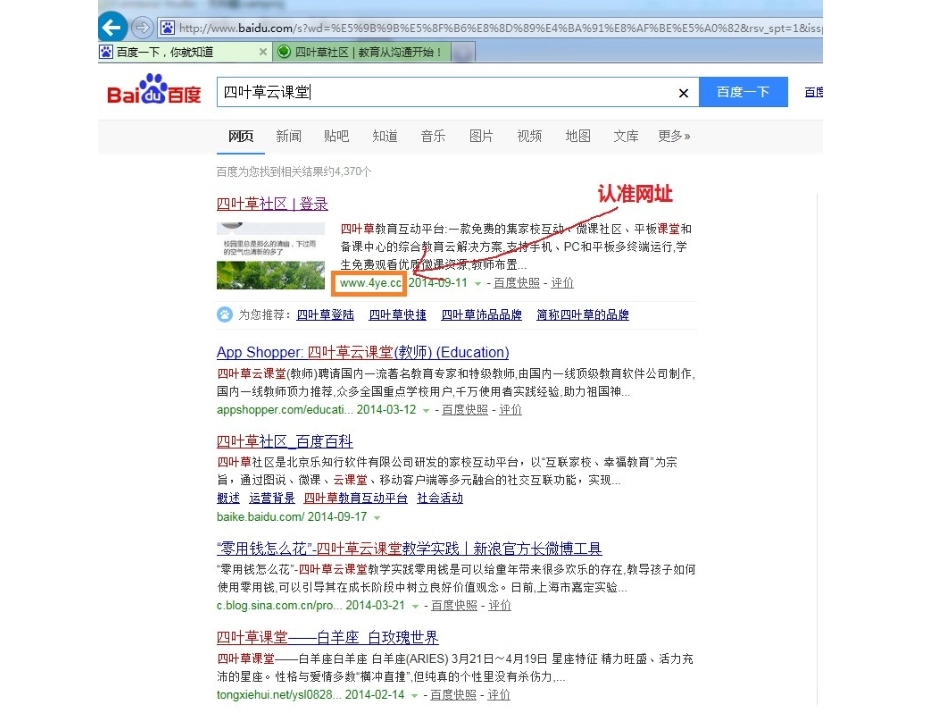The height and width of the screenshot is (713, 950).
Task: Select the 新闻 search category
Action: [288, 136]
